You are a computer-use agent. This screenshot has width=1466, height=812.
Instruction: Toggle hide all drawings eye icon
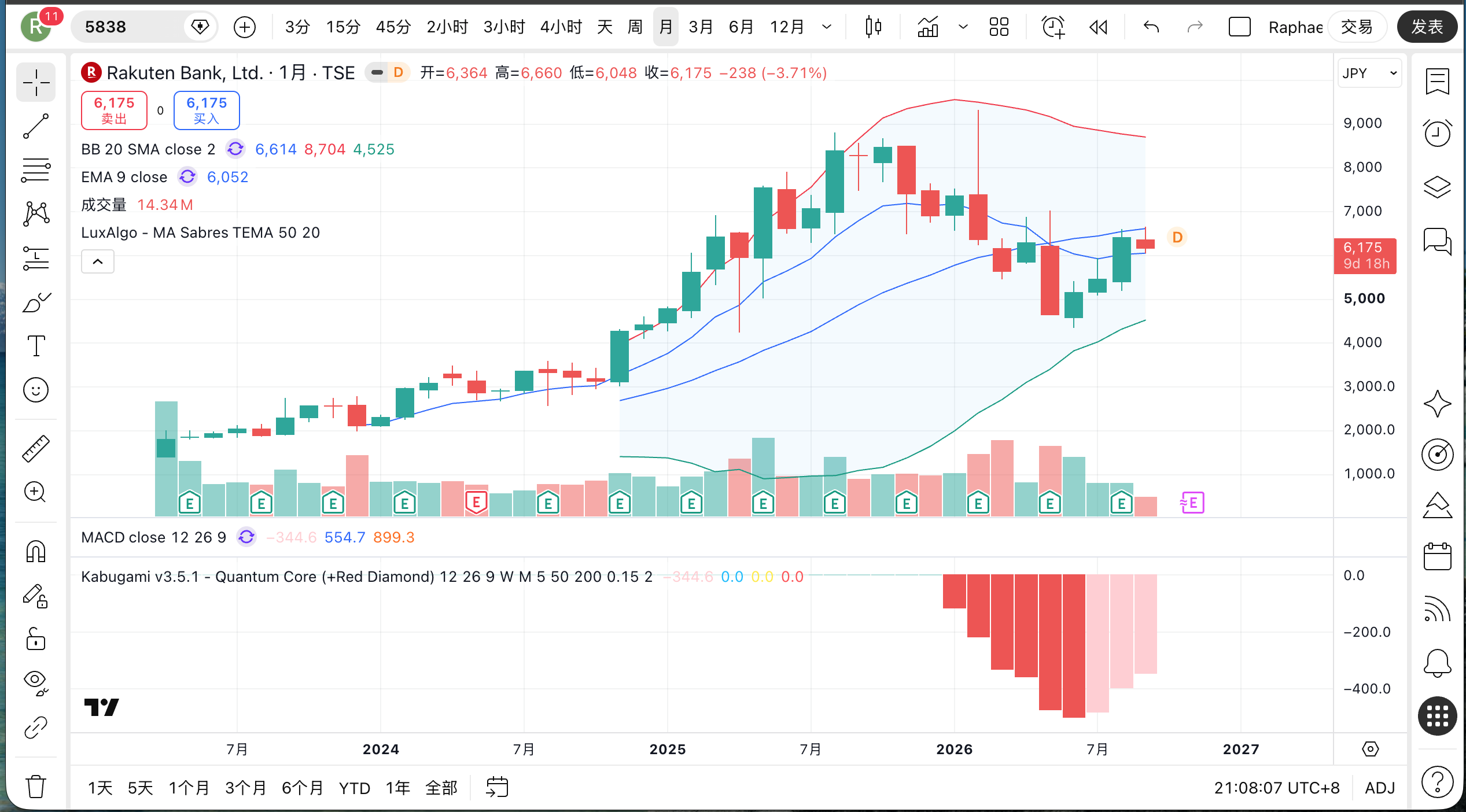click(x=36, y=684)
